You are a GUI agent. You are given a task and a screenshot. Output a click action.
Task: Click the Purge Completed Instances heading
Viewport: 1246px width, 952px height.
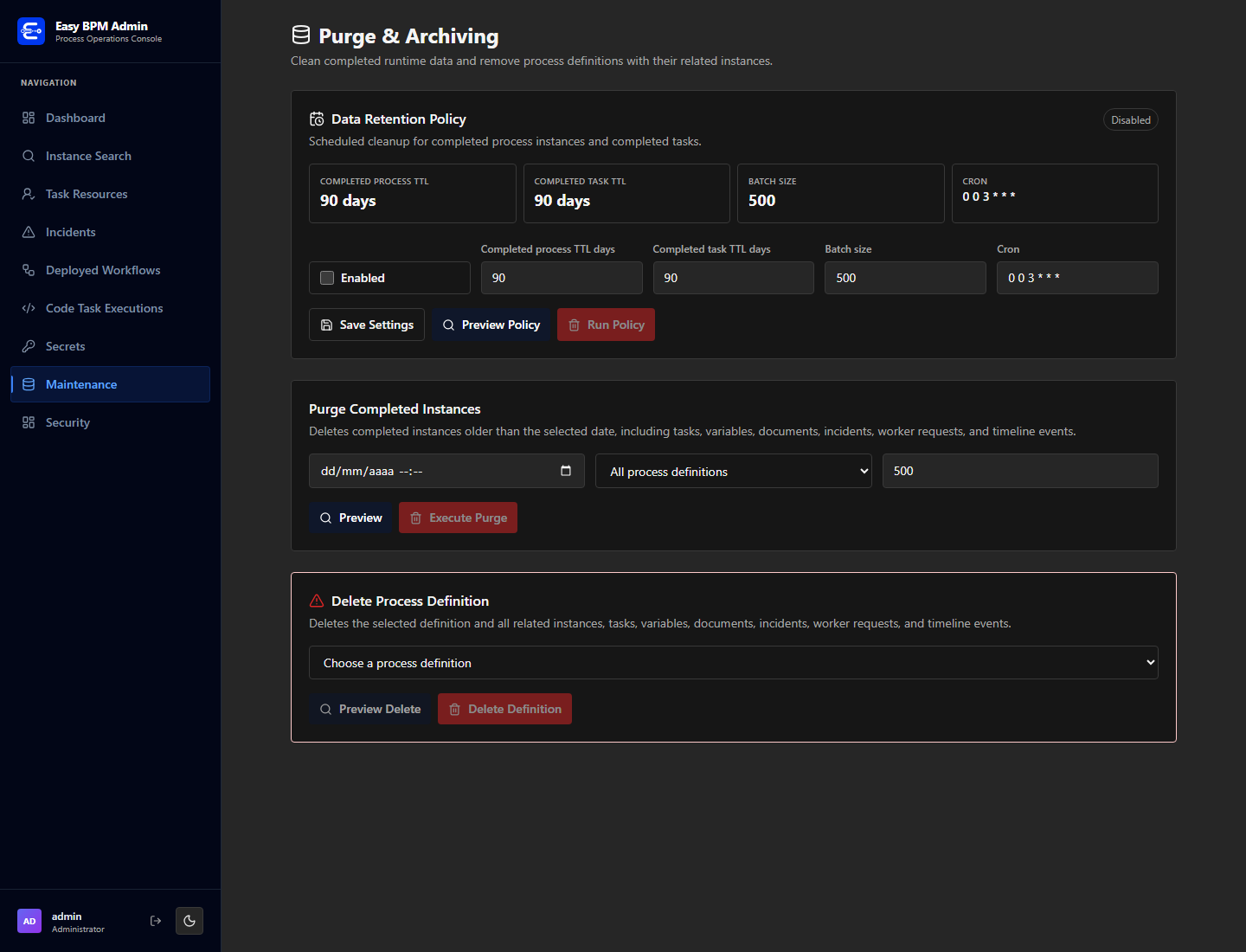click(395, 408)
